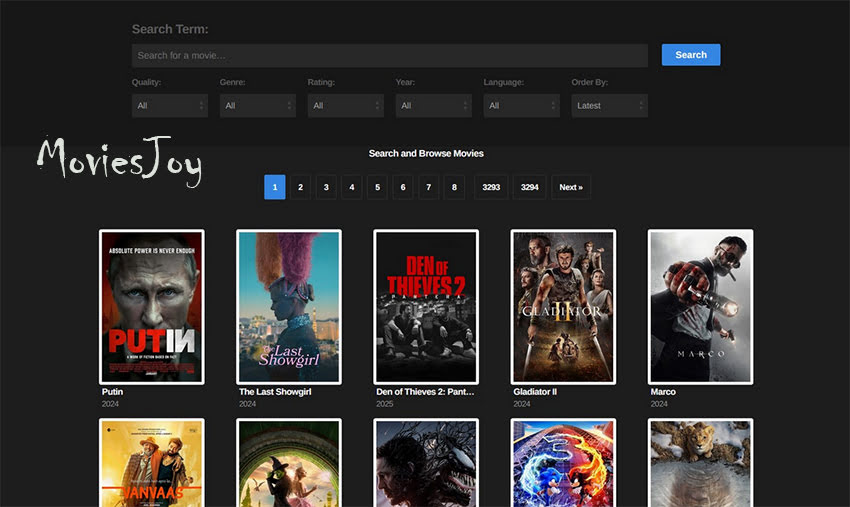Open the Language dropdown
850x507 pixels.
click(x=521, y=106)
